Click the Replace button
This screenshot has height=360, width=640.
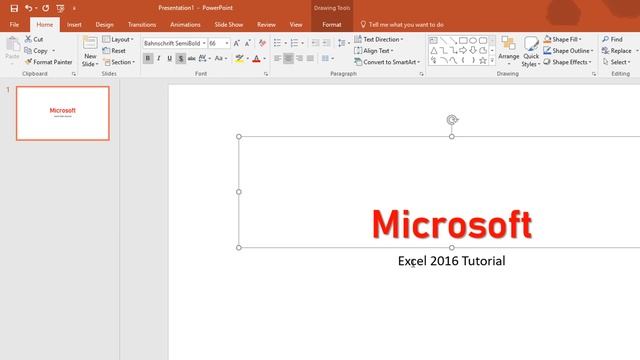(617, 51)
